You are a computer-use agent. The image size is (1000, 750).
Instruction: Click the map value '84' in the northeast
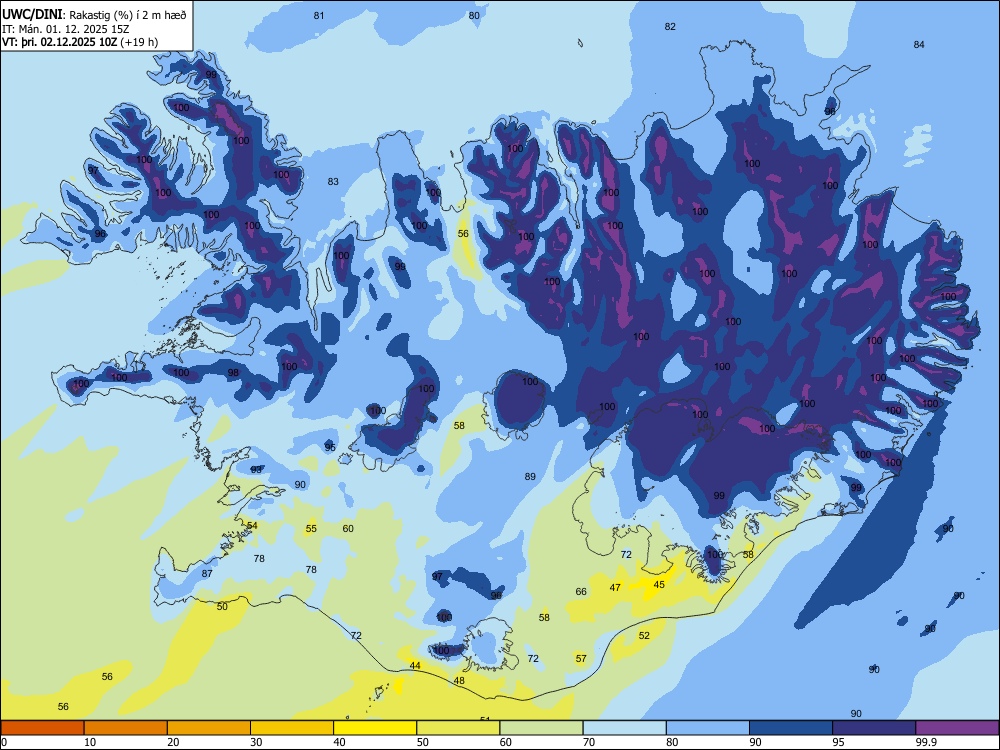point(918,44)
